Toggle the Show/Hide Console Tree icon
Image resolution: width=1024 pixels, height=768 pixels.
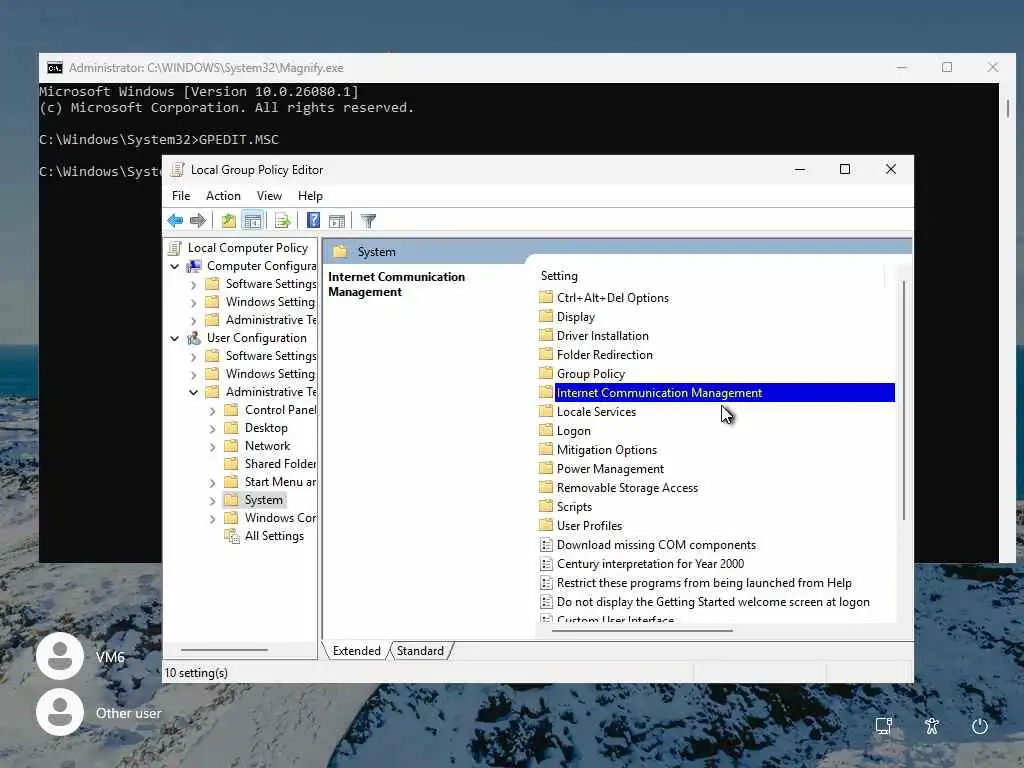point(252,221)
